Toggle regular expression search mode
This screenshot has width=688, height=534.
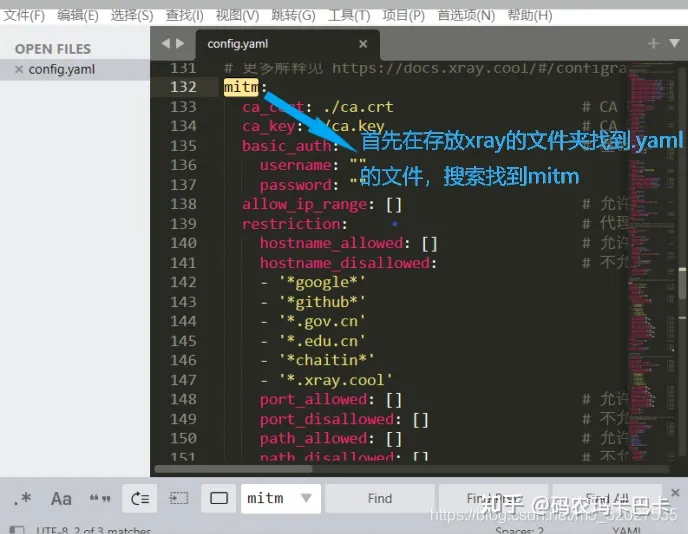[22, 498]
